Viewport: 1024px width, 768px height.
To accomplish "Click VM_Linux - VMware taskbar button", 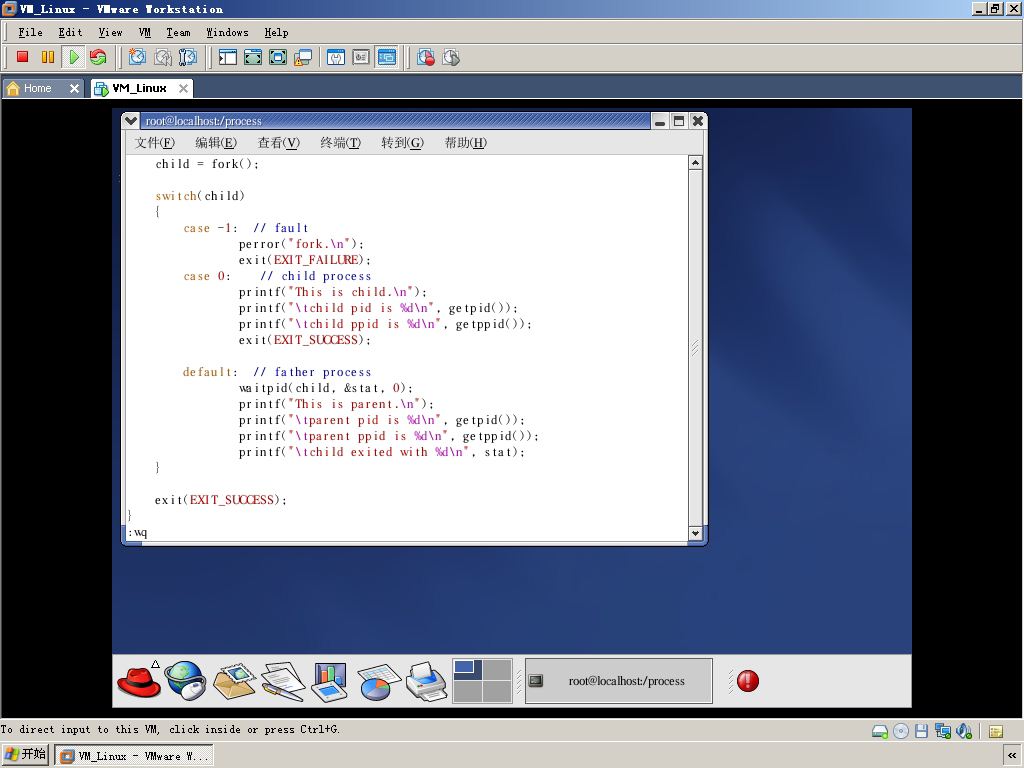I will coord(134,756).
